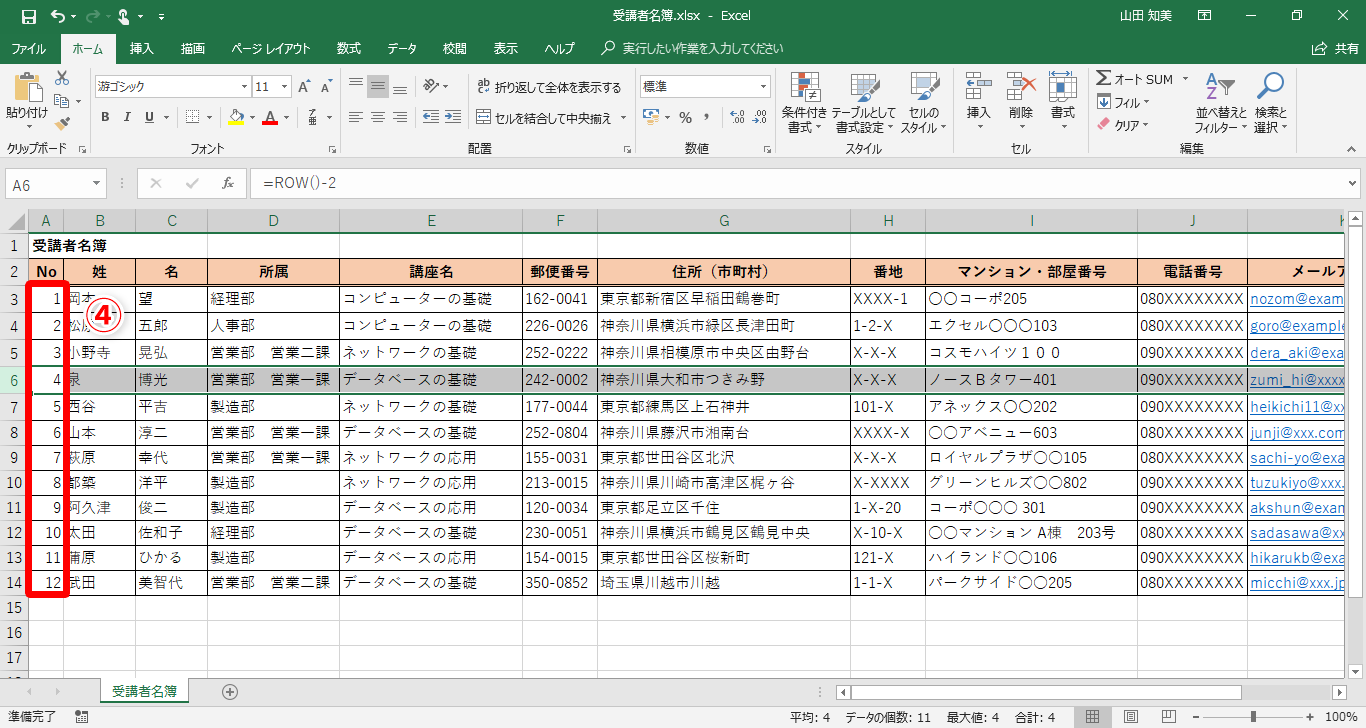Toggle underline formatting
This screenshot has height=728, width=1366.
tap(149, 117)
